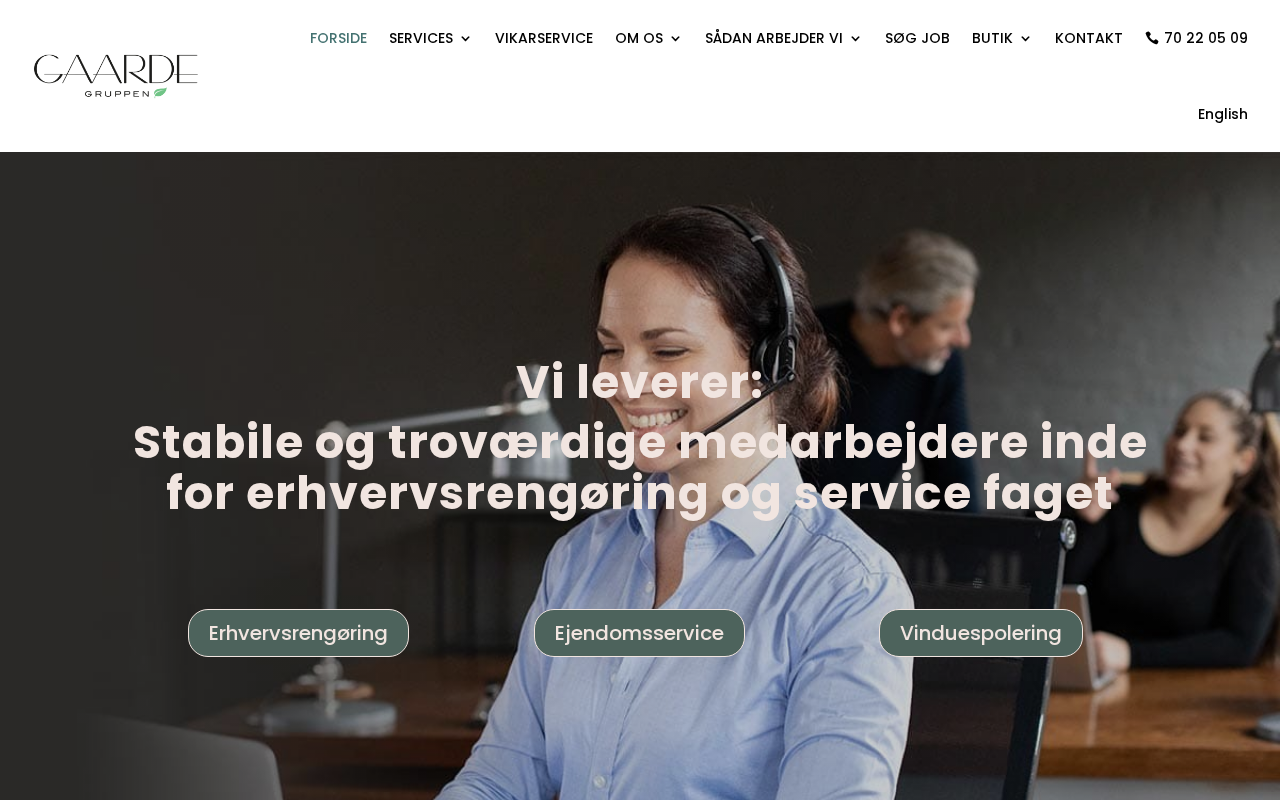Open the Kontakt menu item

[x=1089, y=38]
